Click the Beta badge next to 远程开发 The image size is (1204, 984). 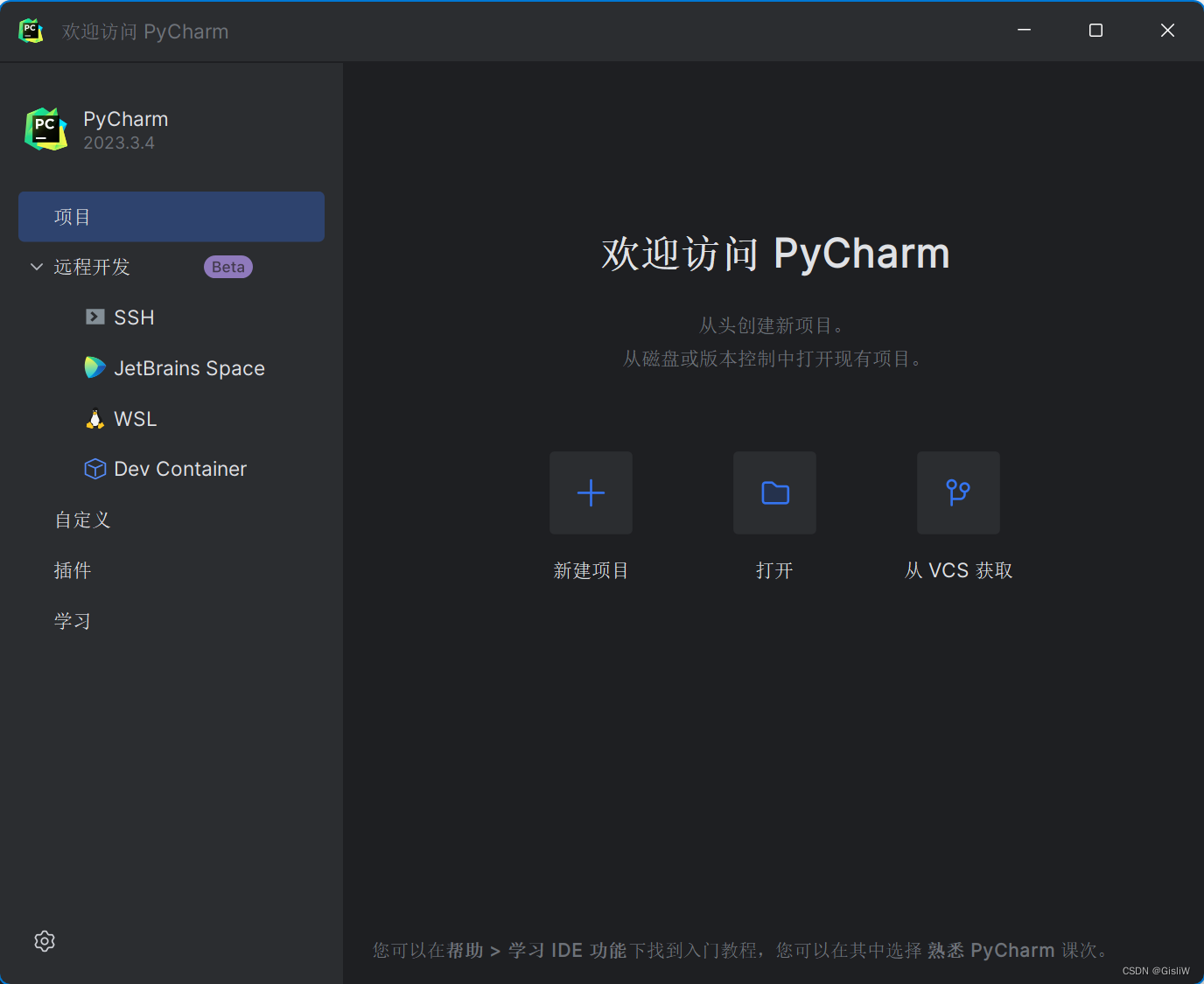pyautogui.click(x=227, y=267)
